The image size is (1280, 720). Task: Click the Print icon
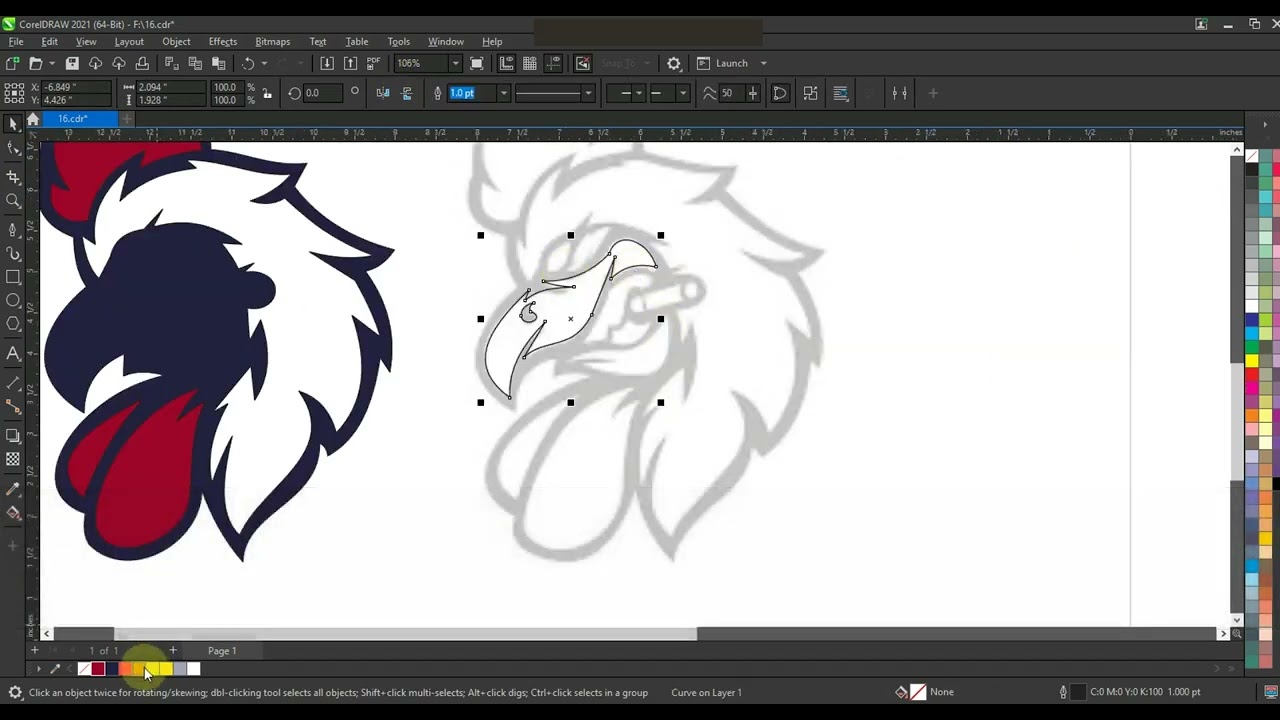[x=141, y=63]
